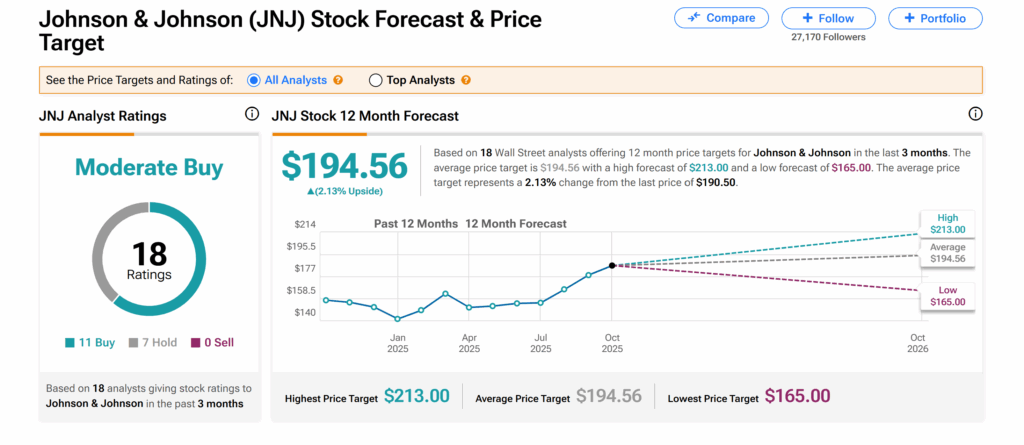
Task: Click orange help icon next to Top Analysts
Action: coord(466,80)
